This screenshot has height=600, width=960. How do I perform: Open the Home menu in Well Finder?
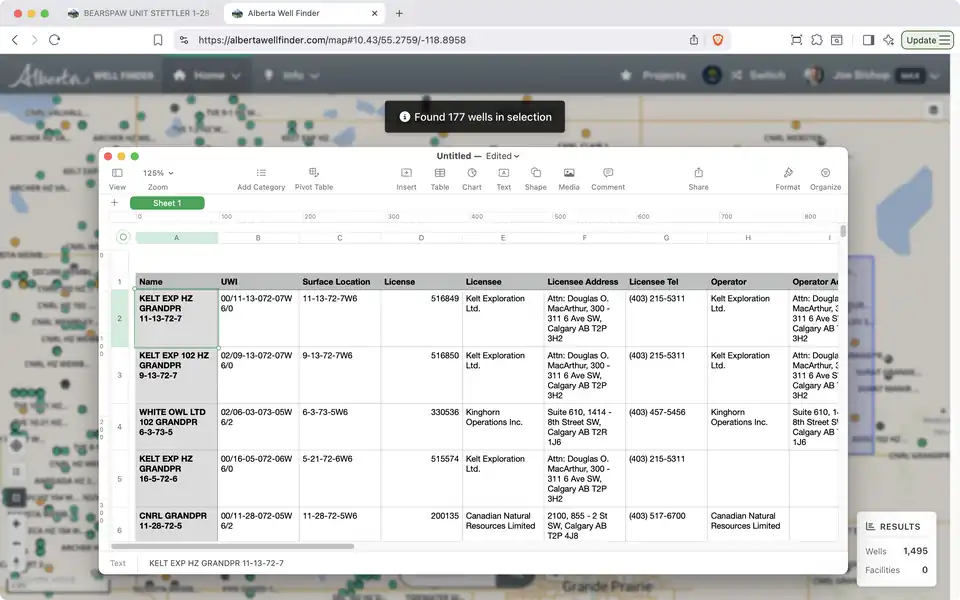pos(207,75)
